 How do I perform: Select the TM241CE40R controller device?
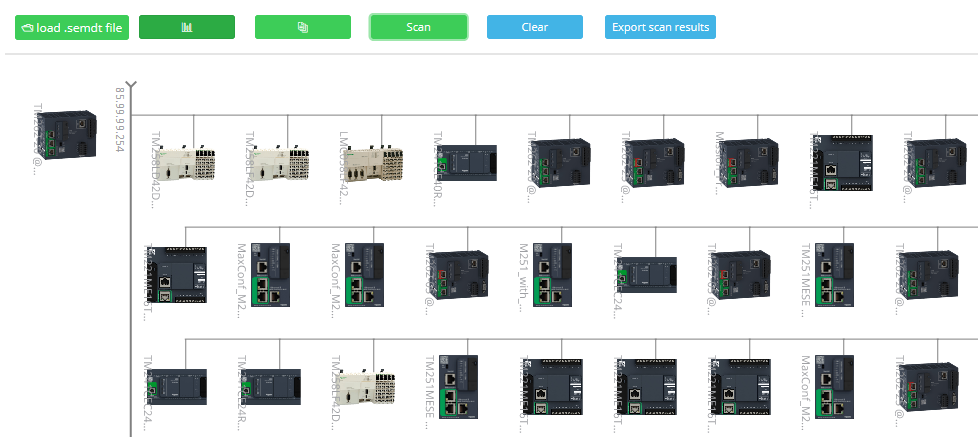tap(467, 163)
